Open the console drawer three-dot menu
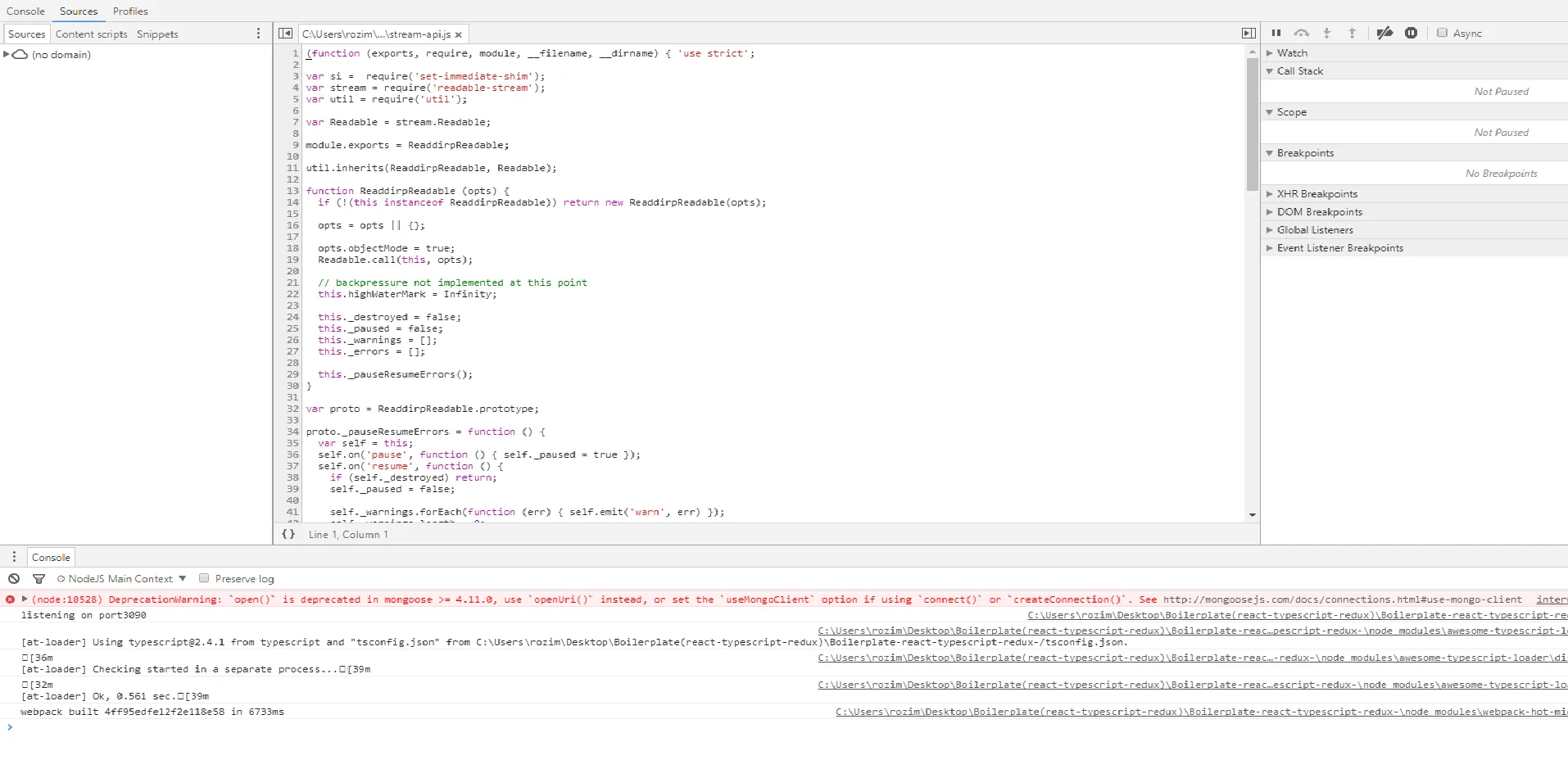 (x=14, y=557)
